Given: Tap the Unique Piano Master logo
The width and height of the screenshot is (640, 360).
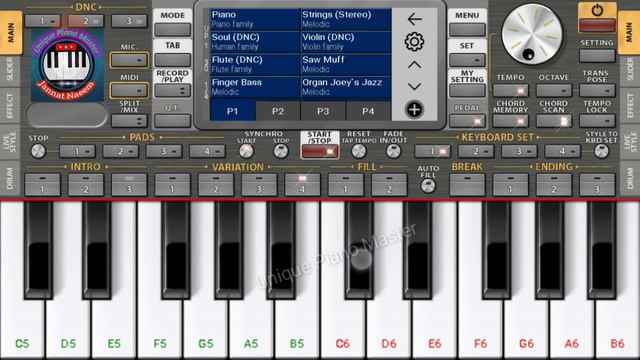Looking at the screenshot, I should (67, 65).
